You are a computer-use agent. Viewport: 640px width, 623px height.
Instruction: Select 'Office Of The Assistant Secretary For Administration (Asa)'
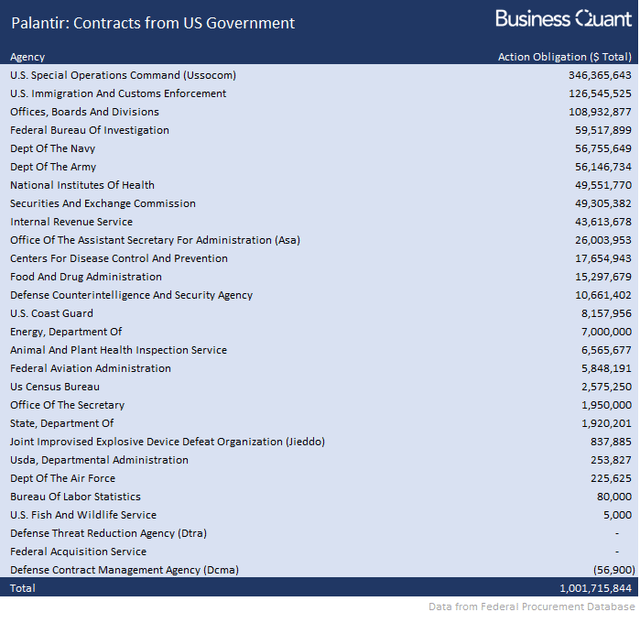[155, 240]
